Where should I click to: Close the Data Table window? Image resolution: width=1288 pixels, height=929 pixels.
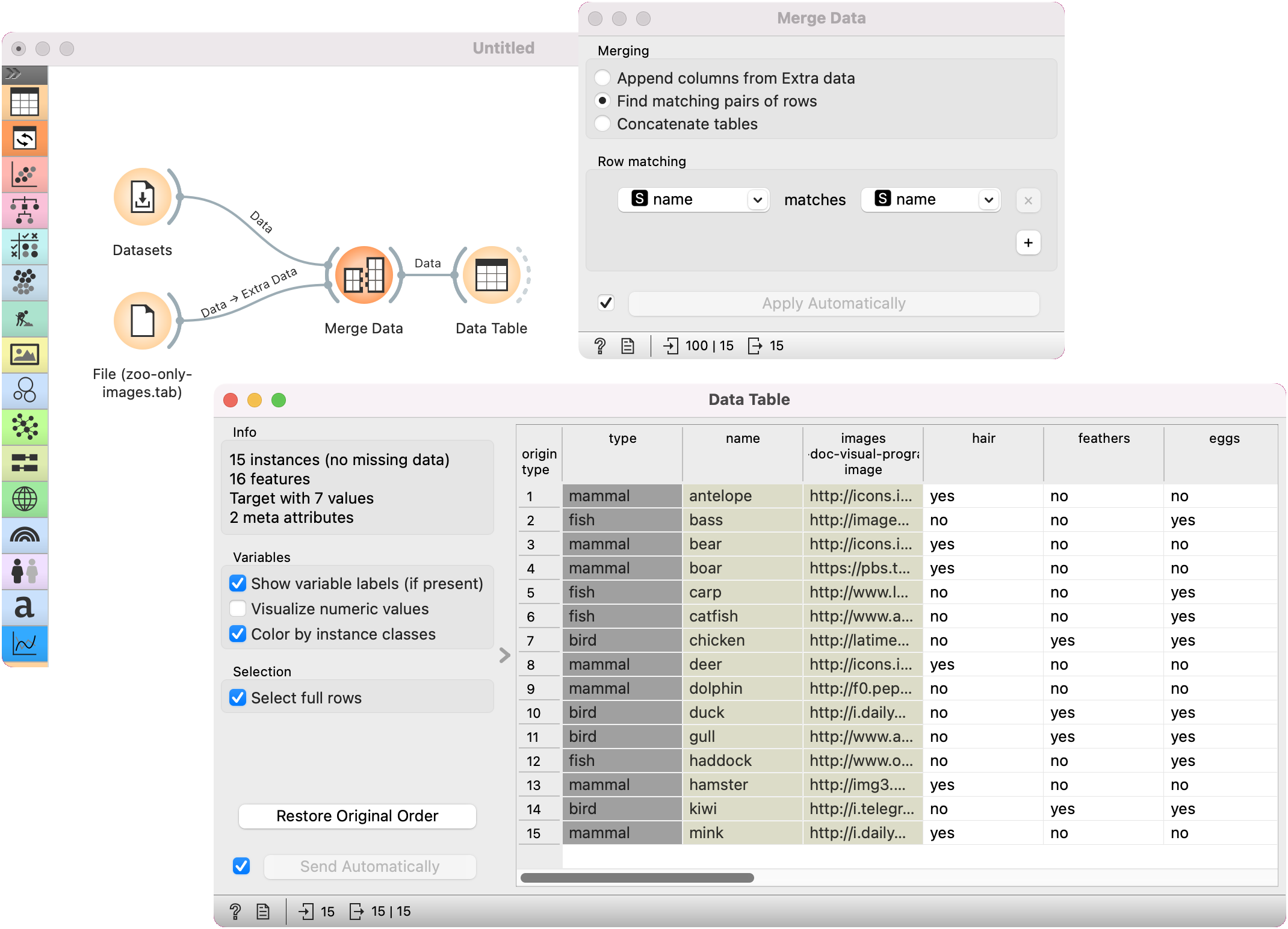pyautogui.click(x=231, y=400)
